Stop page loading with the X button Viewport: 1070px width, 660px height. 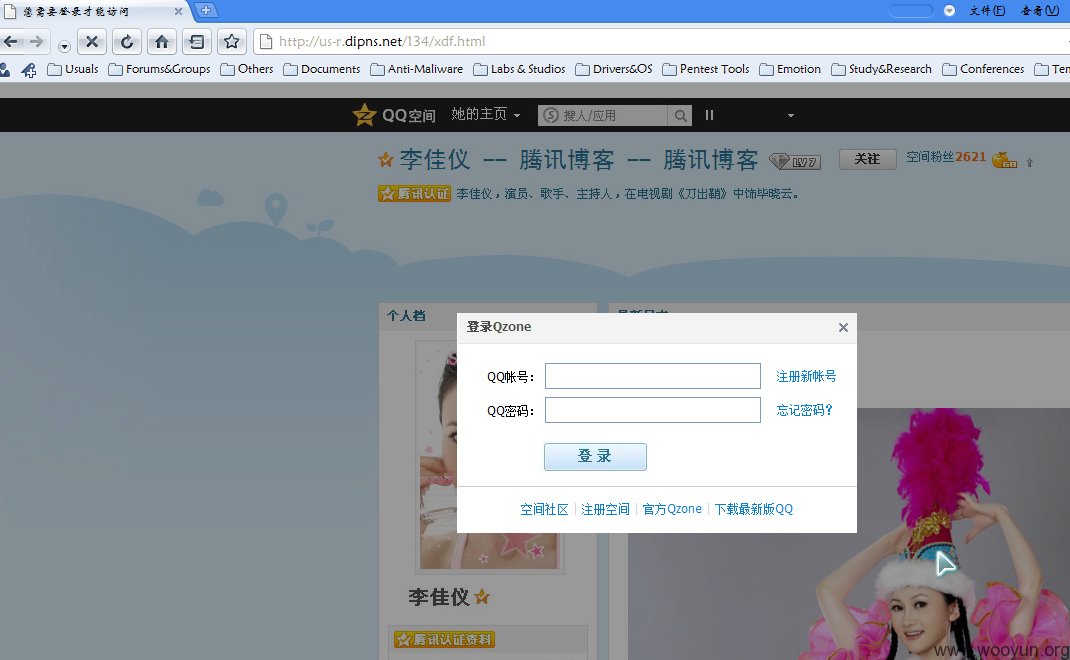pyautogui.click(x=91, y=42)
